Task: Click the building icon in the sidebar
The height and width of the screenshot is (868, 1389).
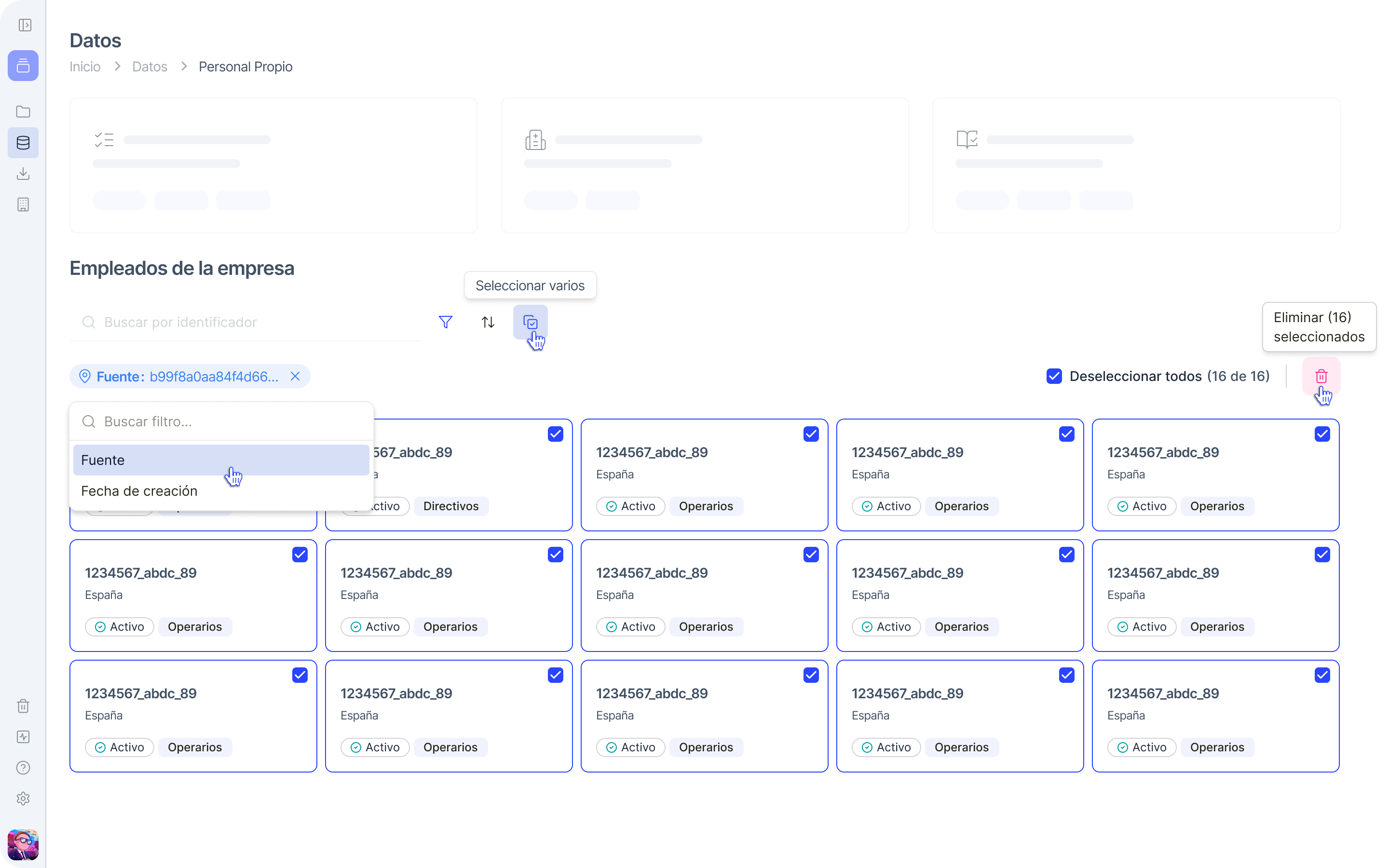Action: click(x=23, y=204)
